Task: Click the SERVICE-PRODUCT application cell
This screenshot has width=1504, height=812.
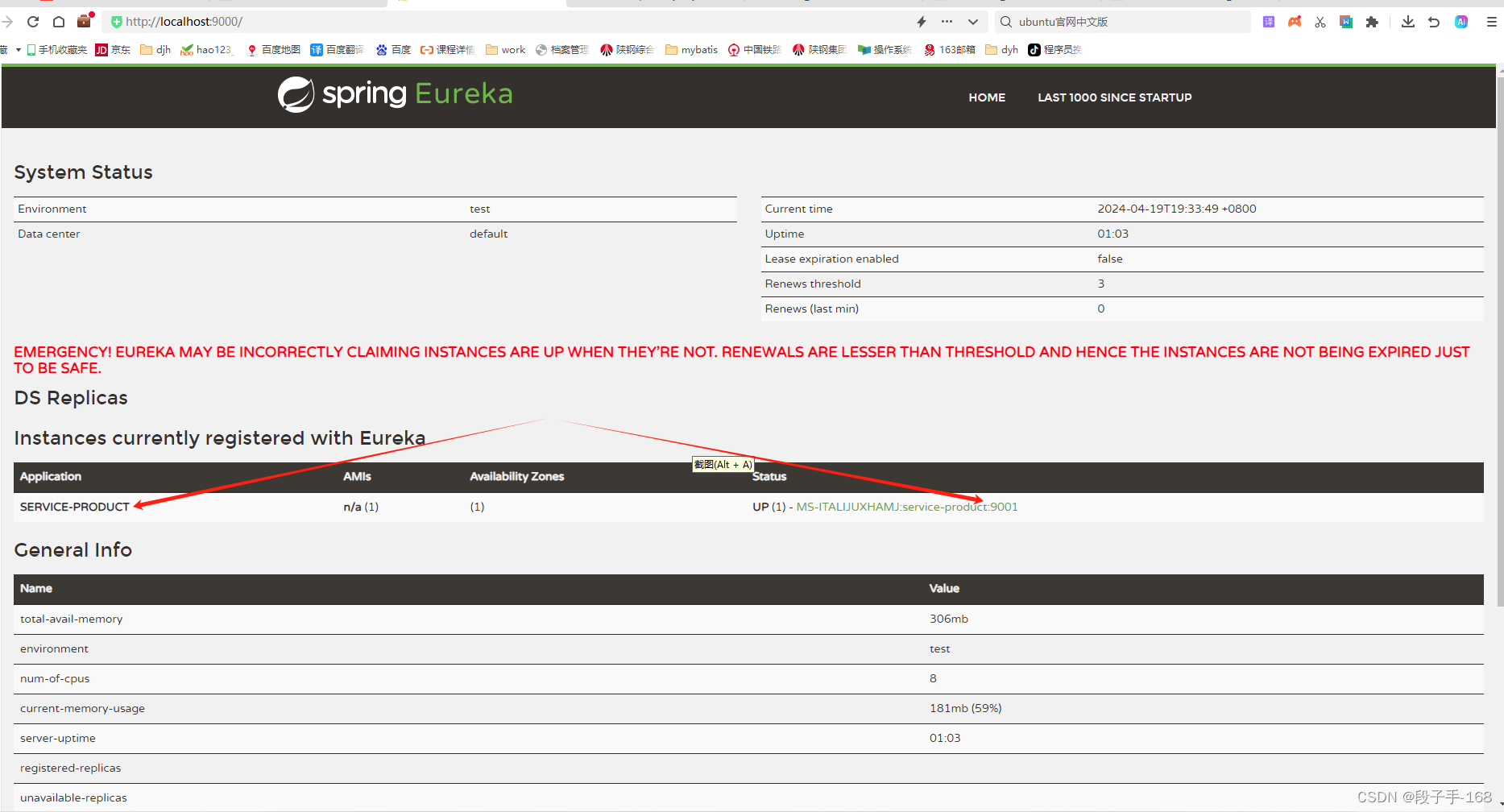Action: point(75,507)
